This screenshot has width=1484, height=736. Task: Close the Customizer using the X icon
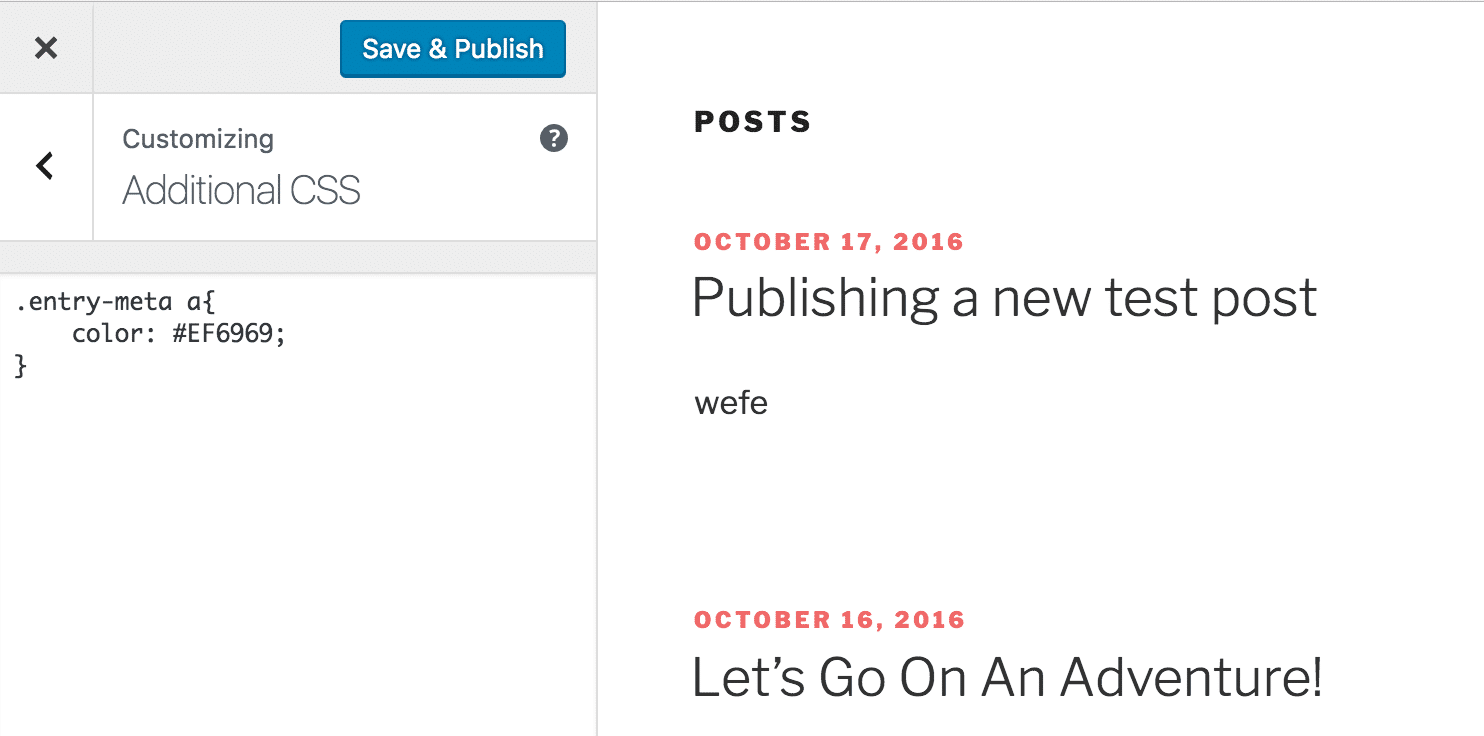46,48
